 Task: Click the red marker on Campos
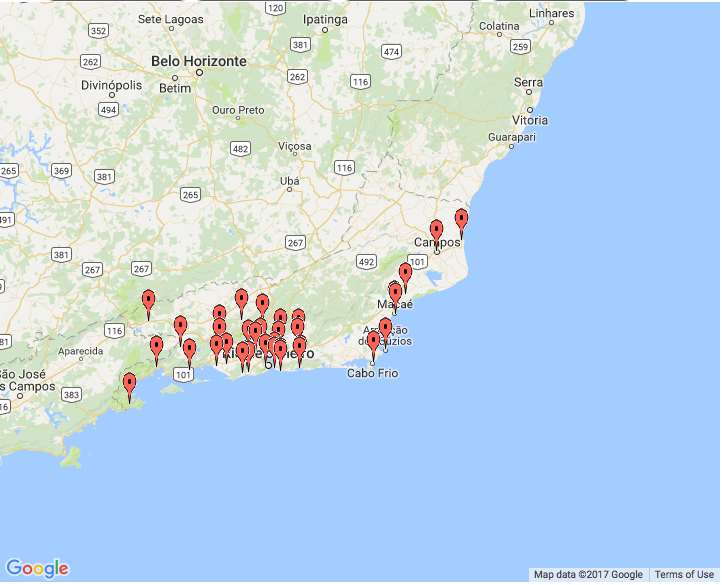pos(436,232)
